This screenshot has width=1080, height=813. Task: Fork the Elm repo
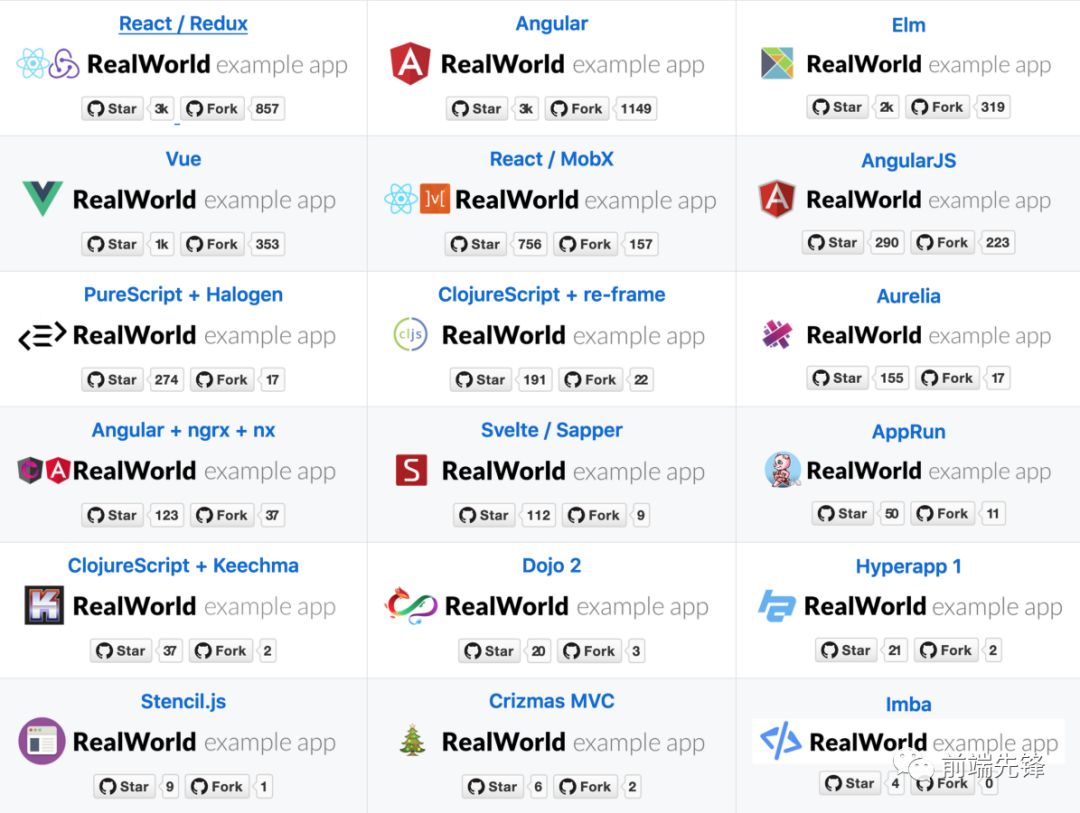[x=937, y=107]
